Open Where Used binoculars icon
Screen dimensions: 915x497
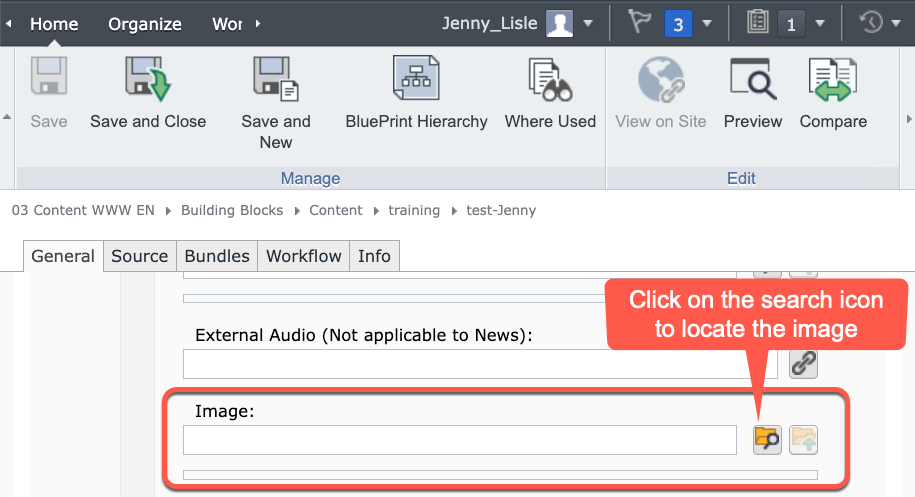[550, 79]
